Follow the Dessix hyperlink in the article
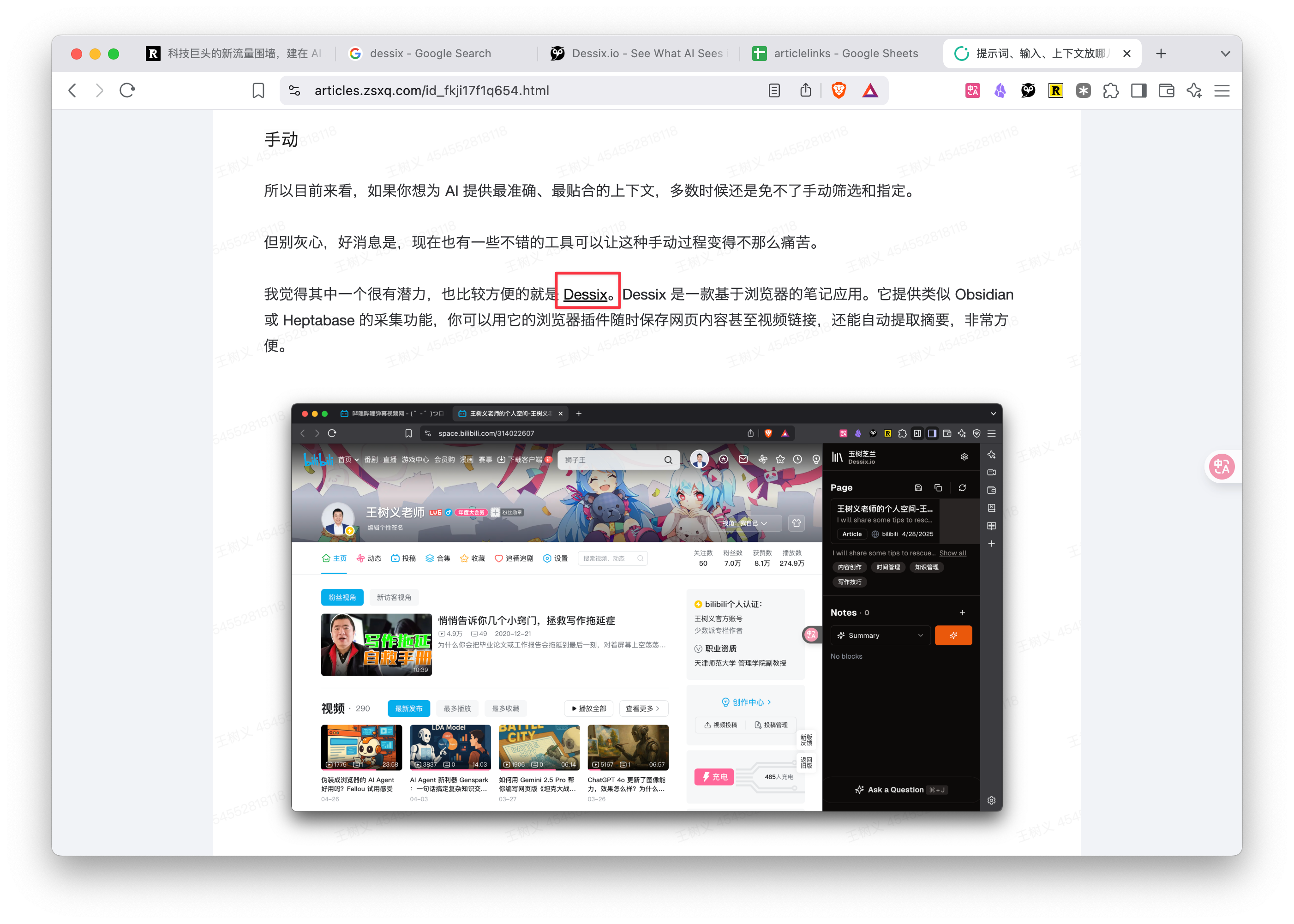The height and width of the screenshot is (924, 1294). pos(586,295)
